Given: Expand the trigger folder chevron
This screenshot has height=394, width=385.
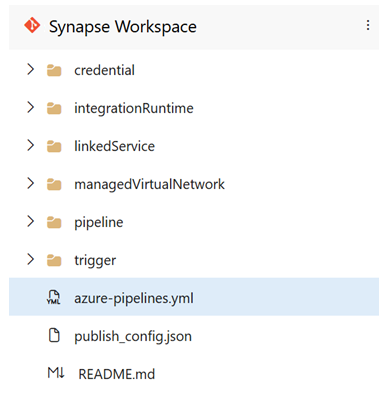Looking at the screenshot, I should point(31,259).
